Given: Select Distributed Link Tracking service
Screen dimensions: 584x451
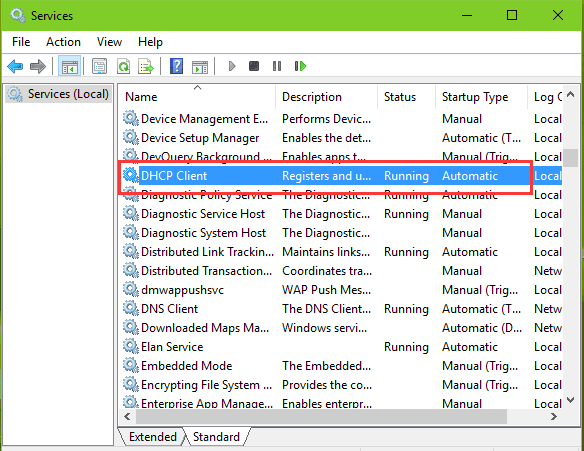Looking at the screenshot, I should point(207,252).
